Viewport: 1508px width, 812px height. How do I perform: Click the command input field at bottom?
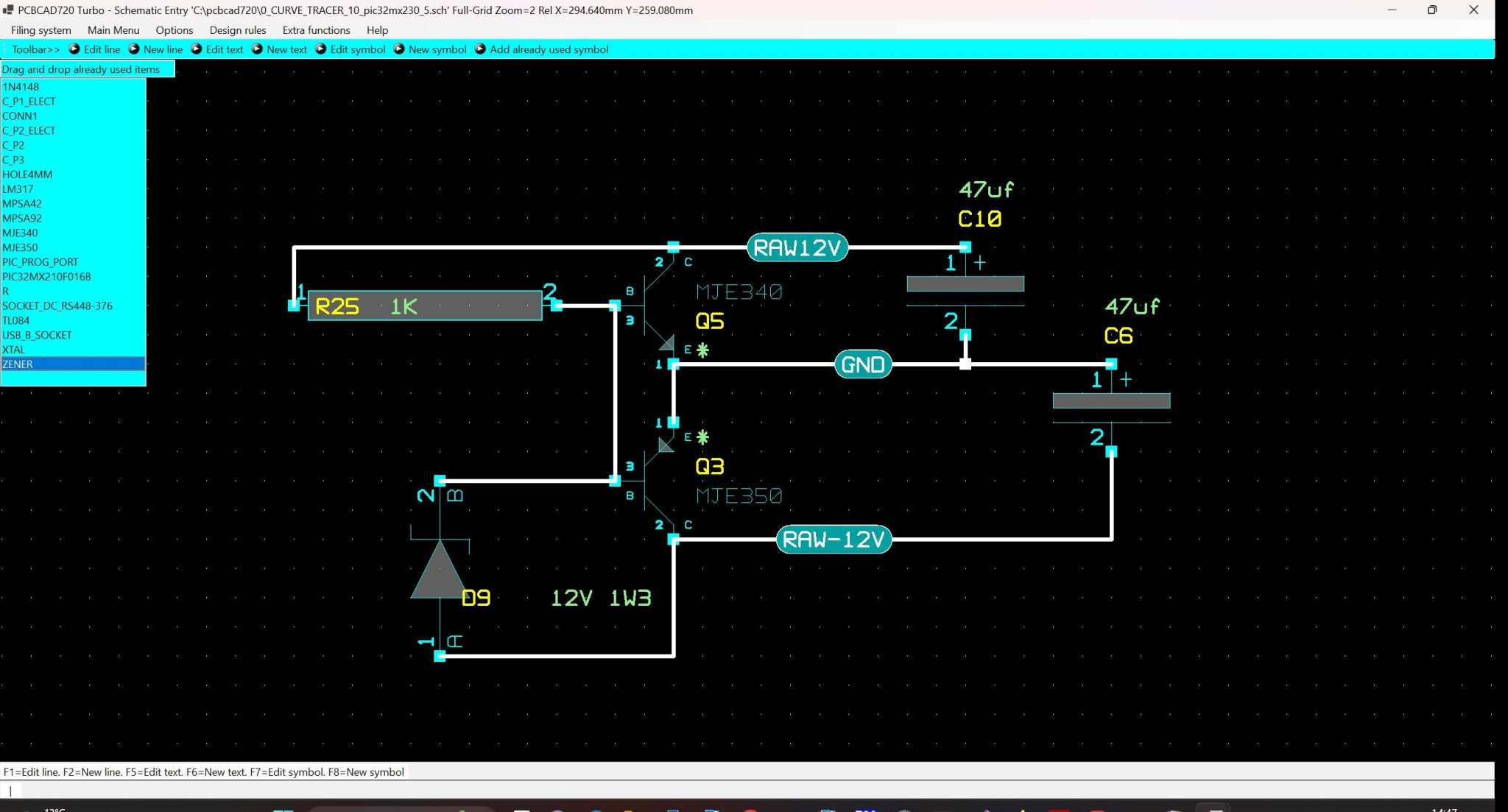pyautogui.click(x=747, y=791)
